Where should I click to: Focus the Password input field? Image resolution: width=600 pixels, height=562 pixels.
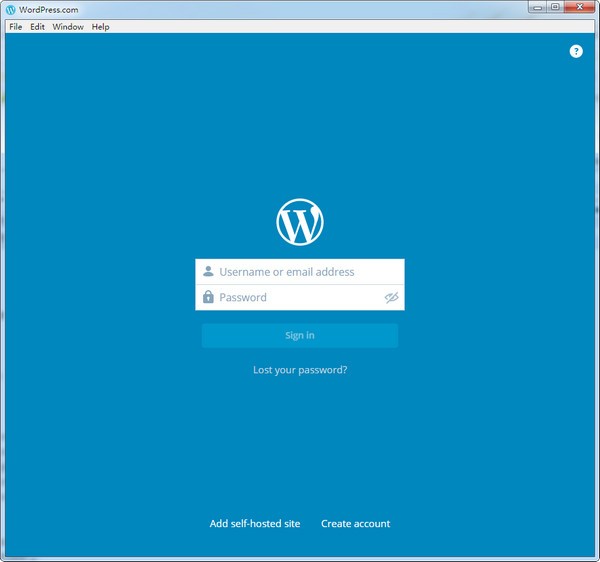click(x=300, y=297)
